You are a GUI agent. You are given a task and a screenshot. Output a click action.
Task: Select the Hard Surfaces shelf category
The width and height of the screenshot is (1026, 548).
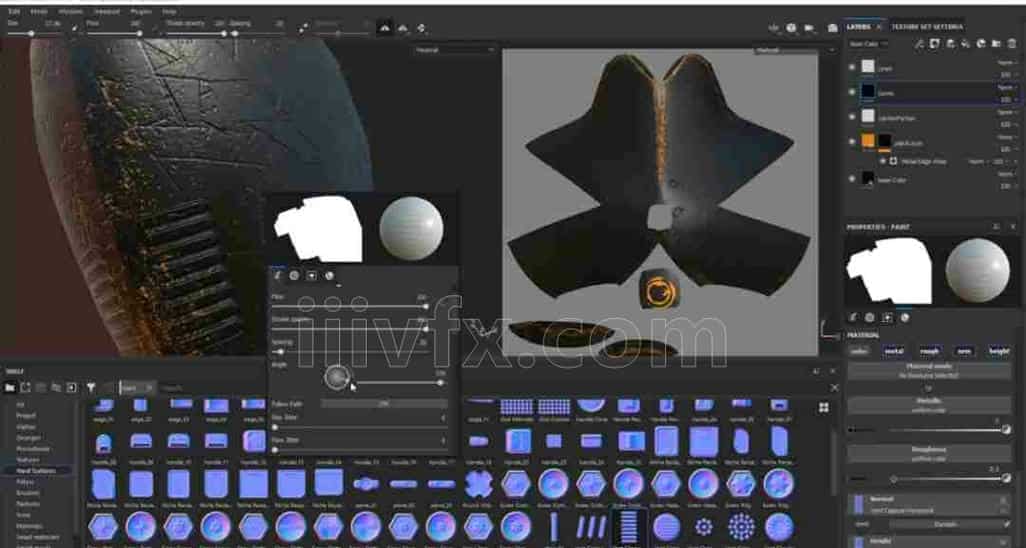tap(36, 470)
